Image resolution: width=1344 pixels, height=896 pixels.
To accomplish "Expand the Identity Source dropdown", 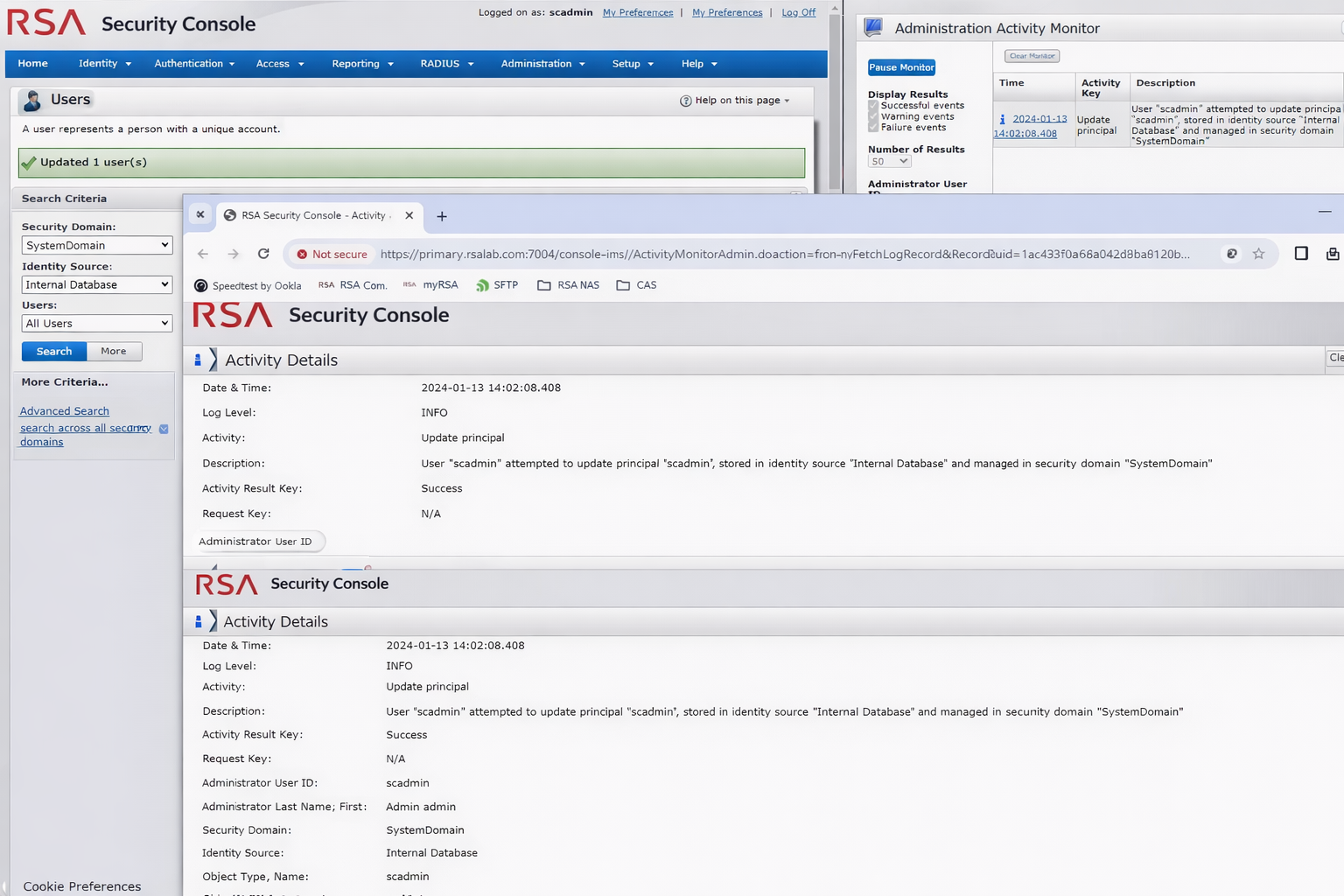I will pyautogui.click(x=96, y=285).
